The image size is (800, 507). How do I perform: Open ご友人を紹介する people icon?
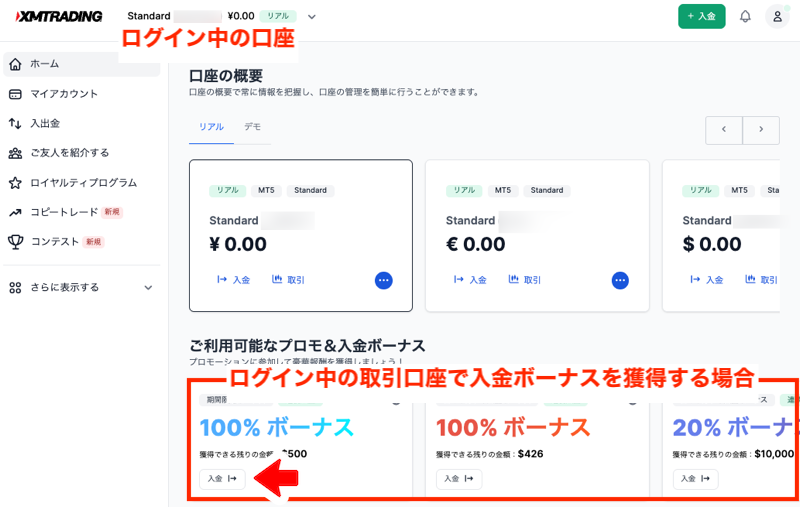(x=15, y=153)
